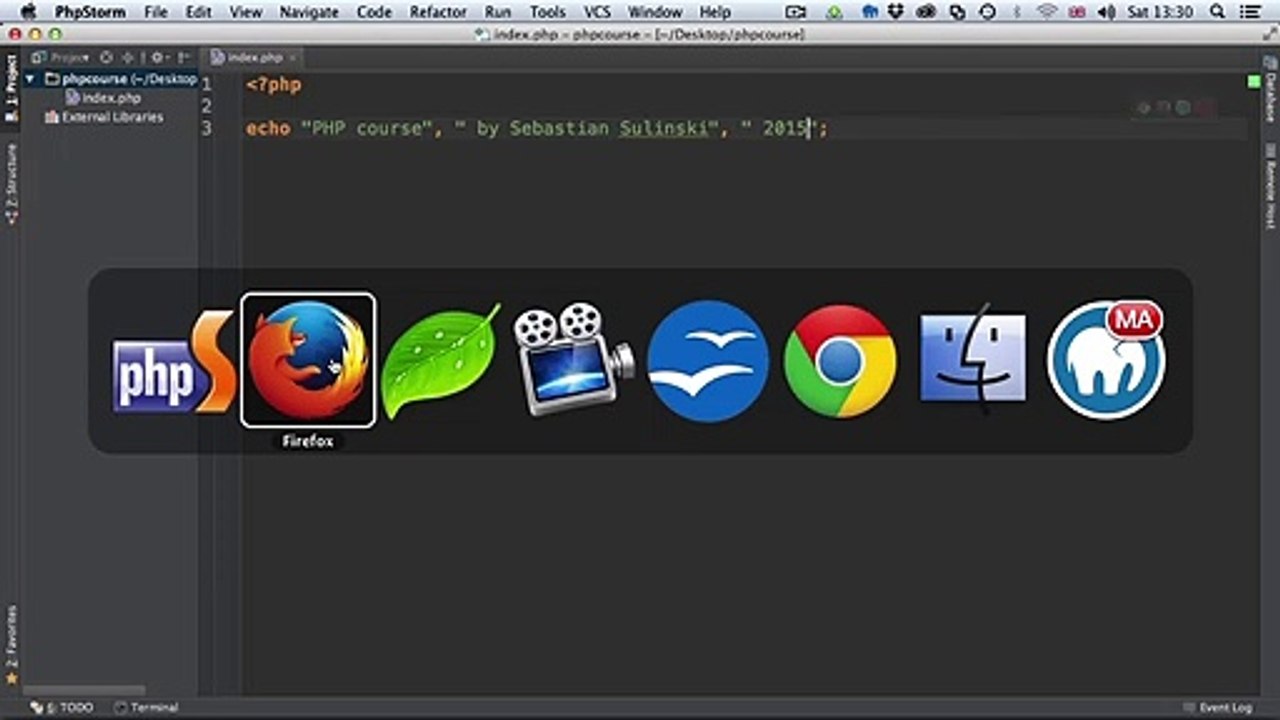Select External Libraries in project tree

point(104,117)
